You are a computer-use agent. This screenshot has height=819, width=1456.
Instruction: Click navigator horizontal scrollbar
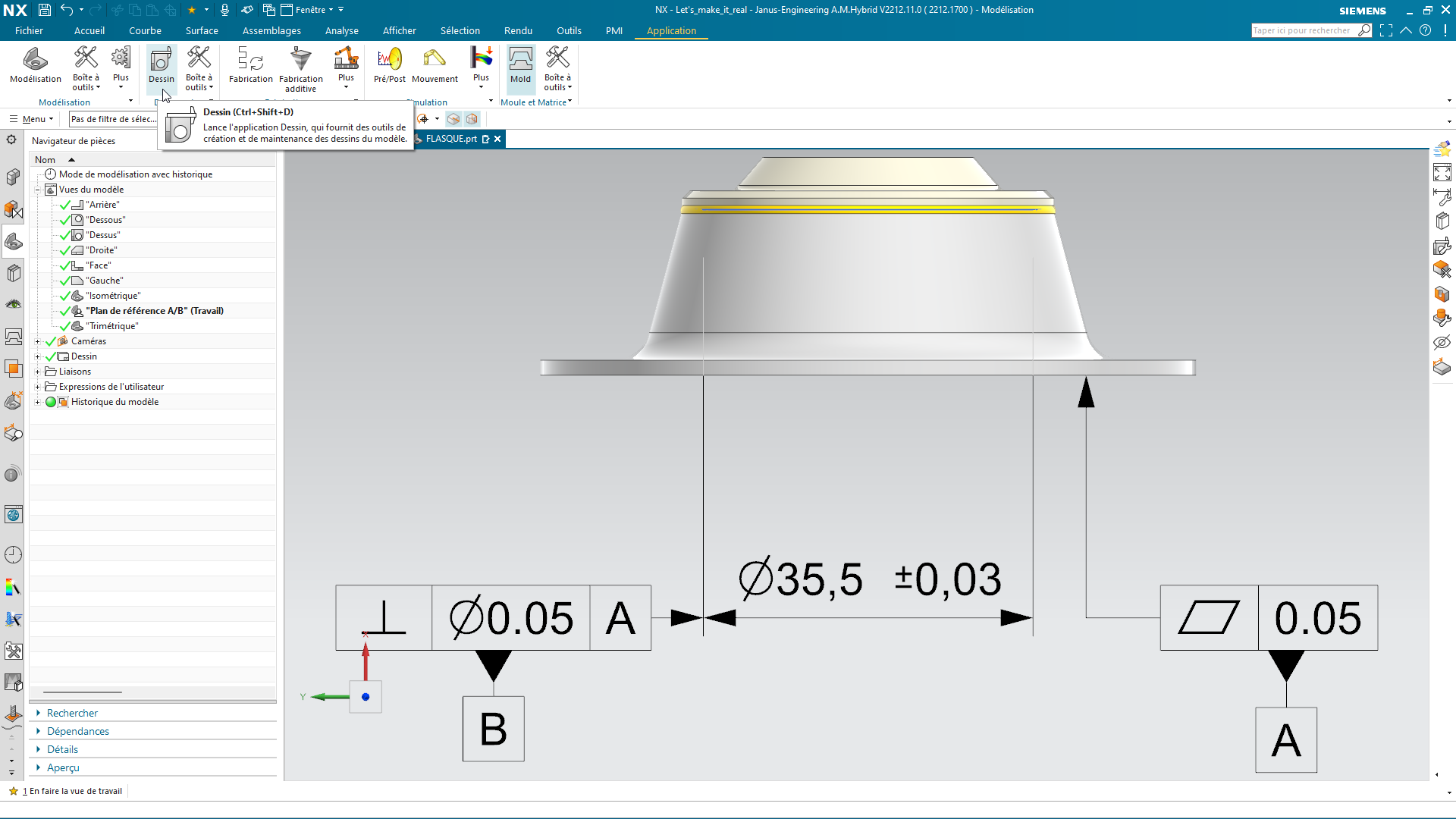point(82,692)
